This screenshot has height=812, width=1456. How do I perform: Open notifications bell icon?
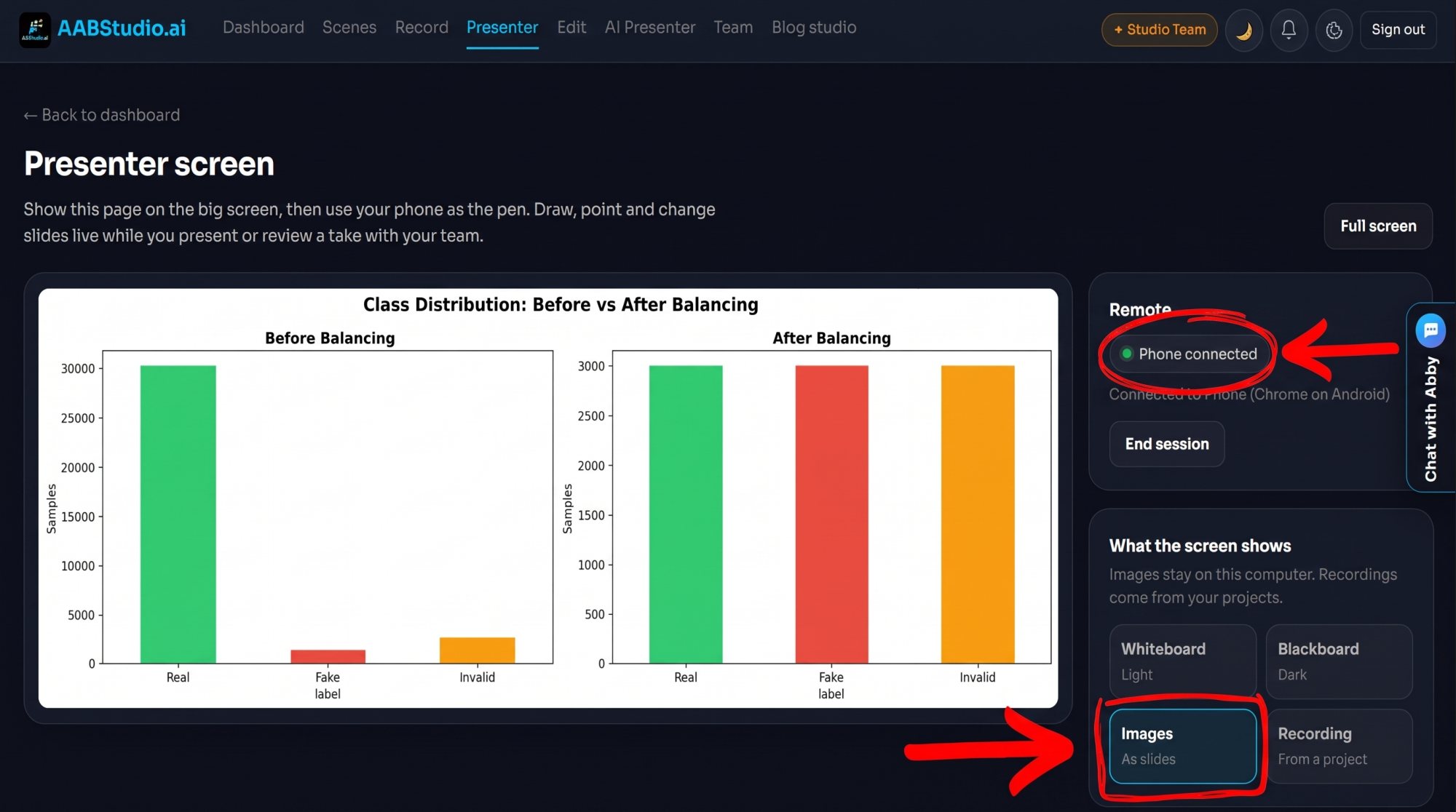(1289, 30)
